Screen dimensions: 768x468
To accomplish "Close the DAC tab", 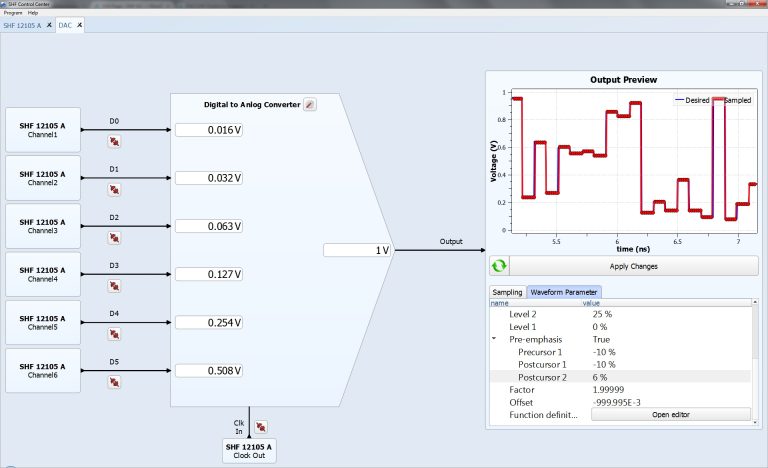I will [x=79, y=24].
